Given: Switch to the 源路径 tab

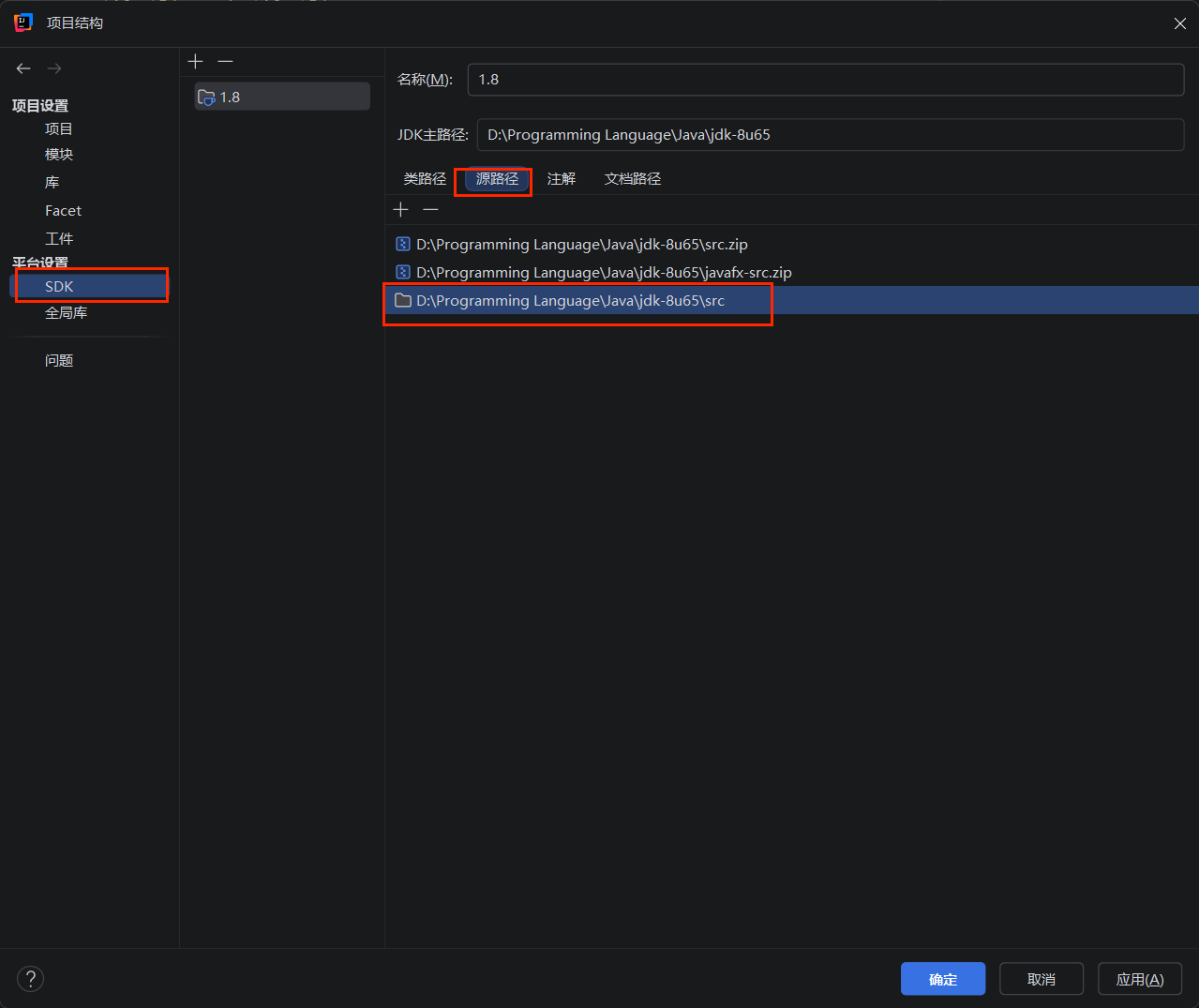Looking at the screenshot, I should 497,178.
